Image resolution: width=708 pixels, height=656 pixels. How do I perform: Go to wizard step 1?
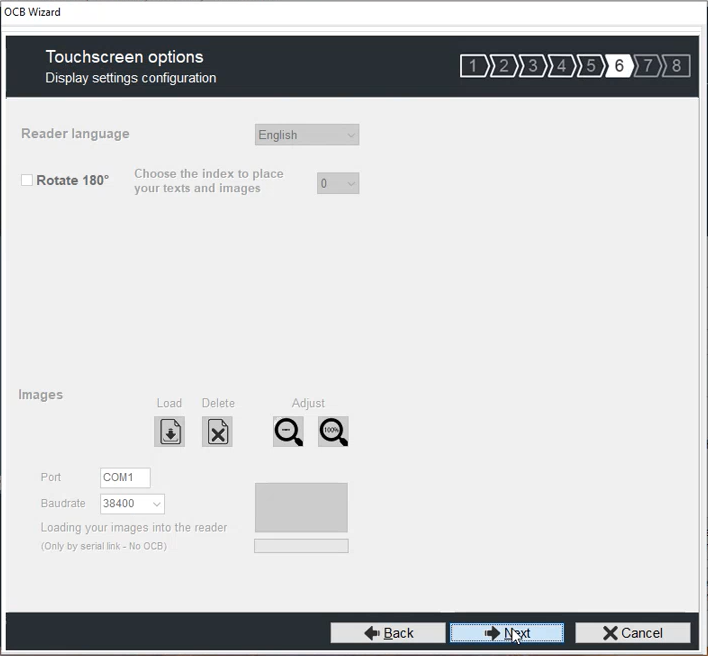coord(473,67)
